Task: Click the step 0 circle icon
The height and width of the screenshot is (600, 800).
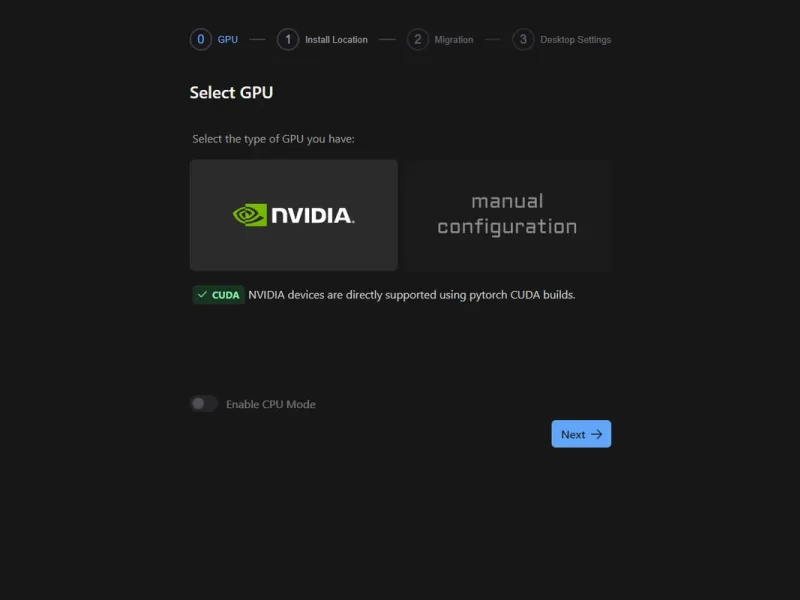Action: coord(201,39)
